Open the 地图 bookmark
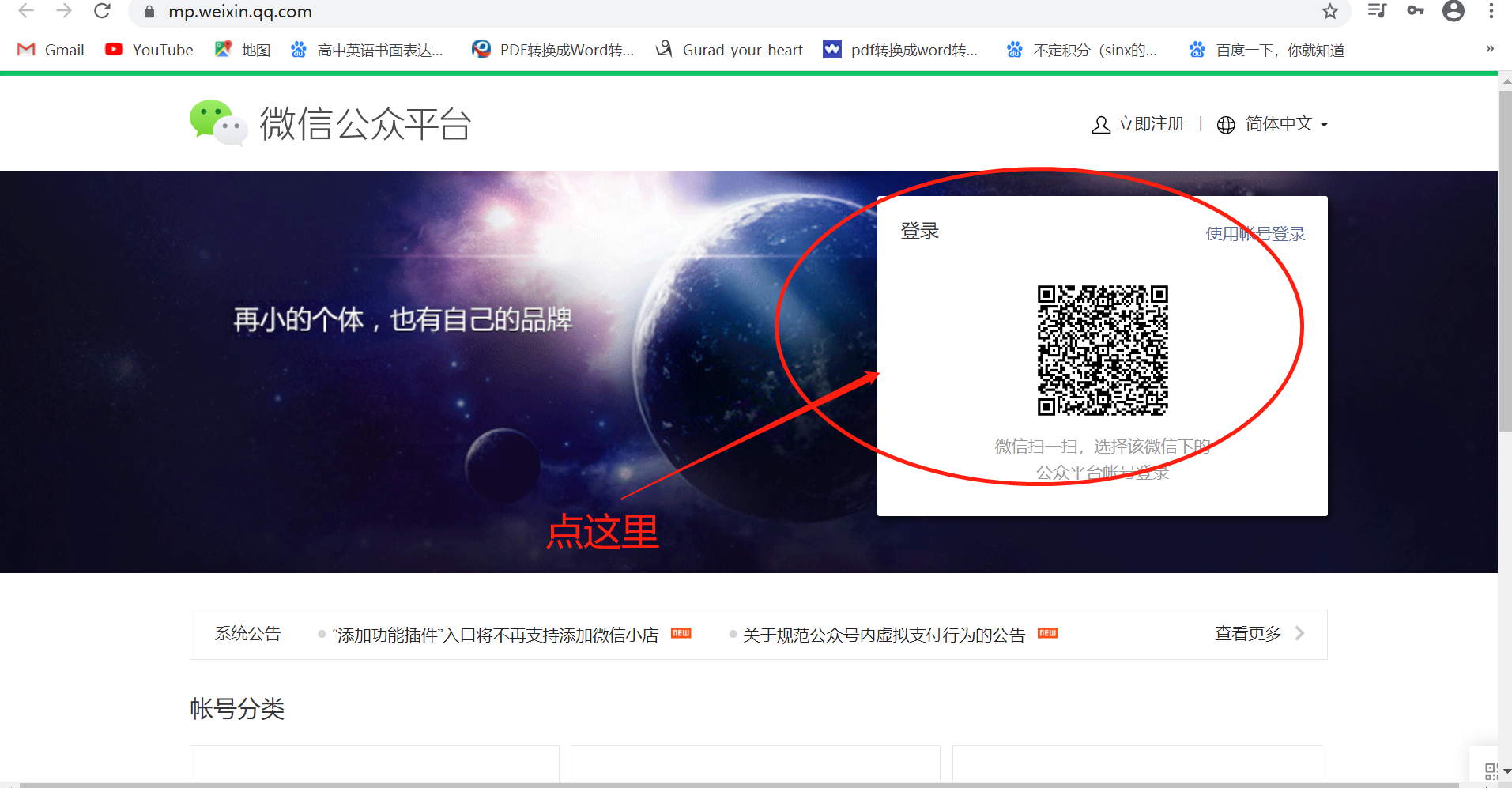Screen dimensions: 1512x788 (243, 50)
